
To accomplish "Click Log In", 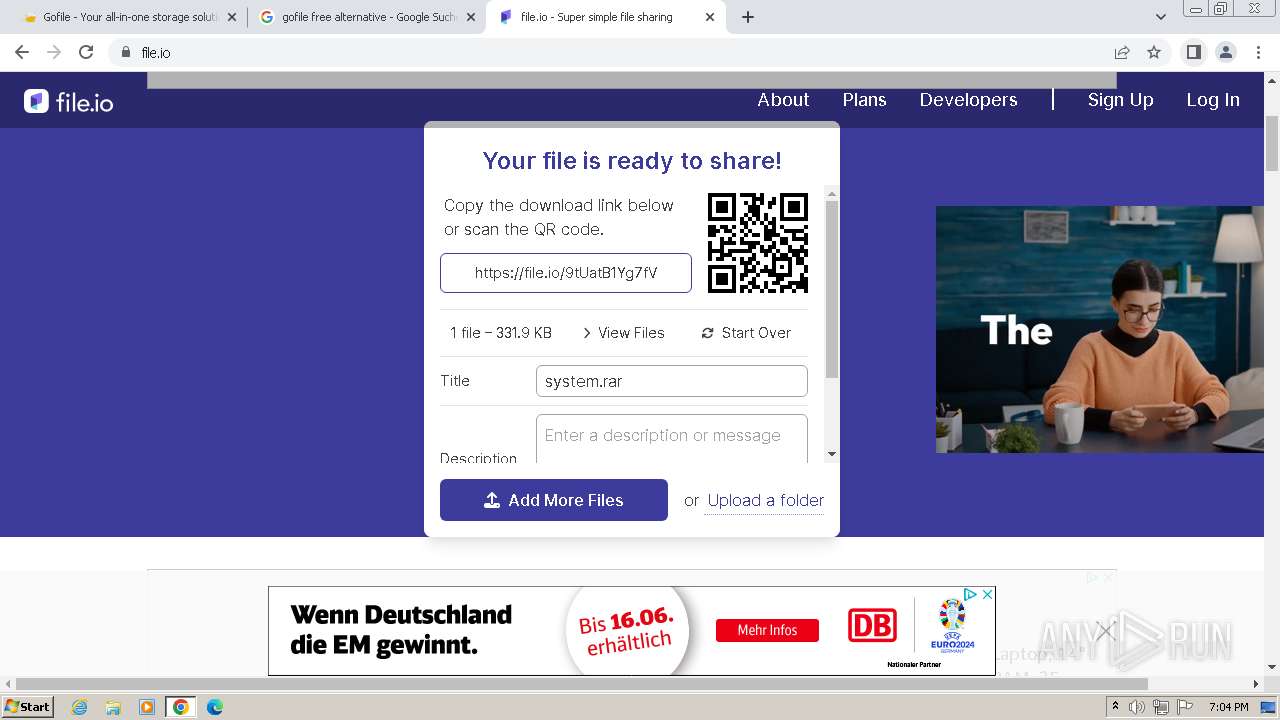I will tap(1213, 100).
